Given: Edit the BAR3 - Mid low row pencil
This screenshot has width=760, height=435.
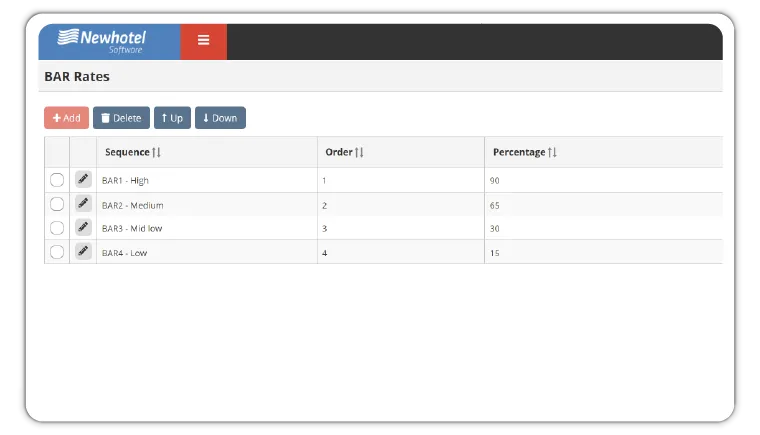Looking at the screenshot, I should [83, 227].
